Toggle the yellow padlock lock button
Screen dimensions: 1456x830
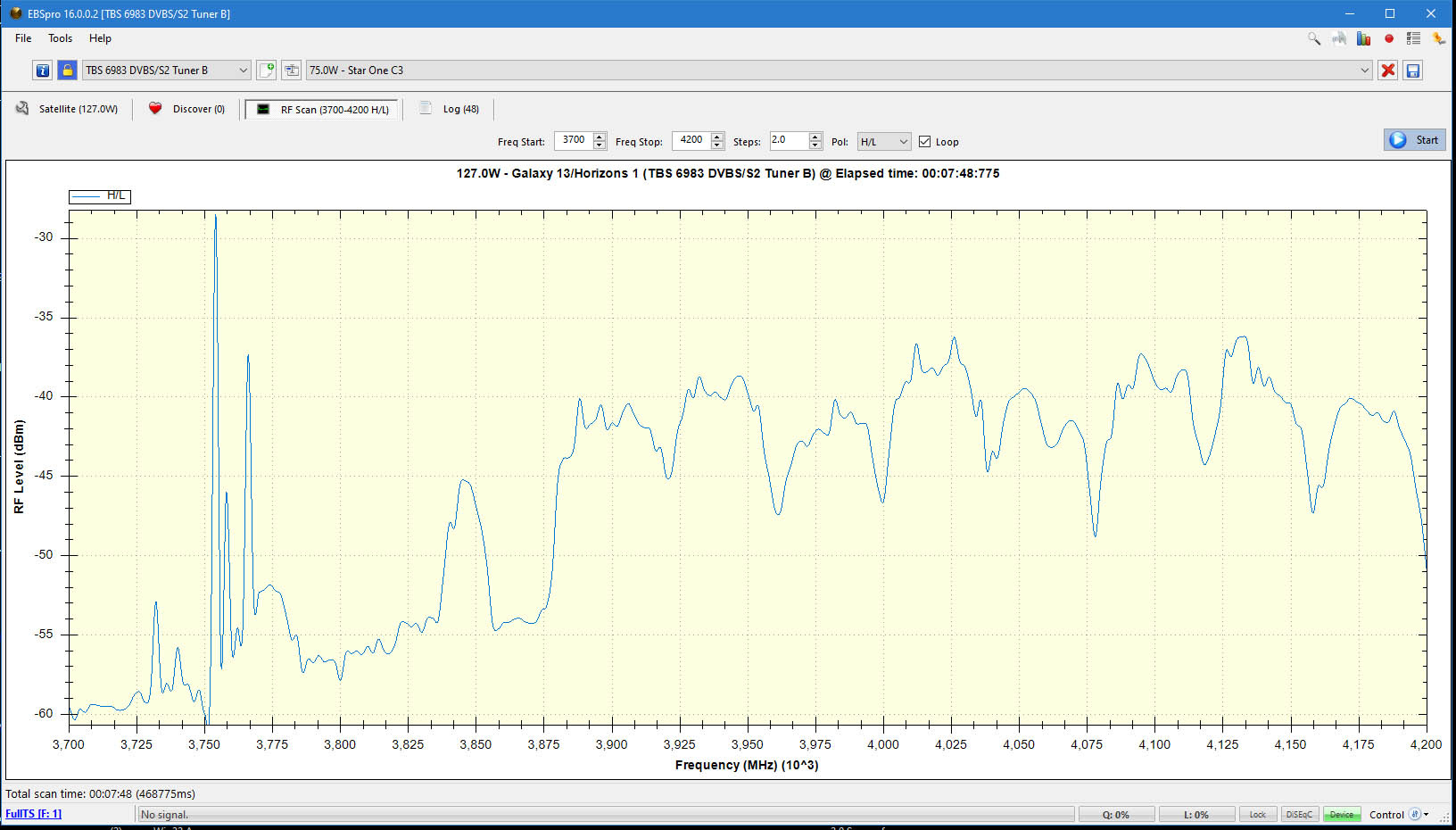tap(67, 71)
